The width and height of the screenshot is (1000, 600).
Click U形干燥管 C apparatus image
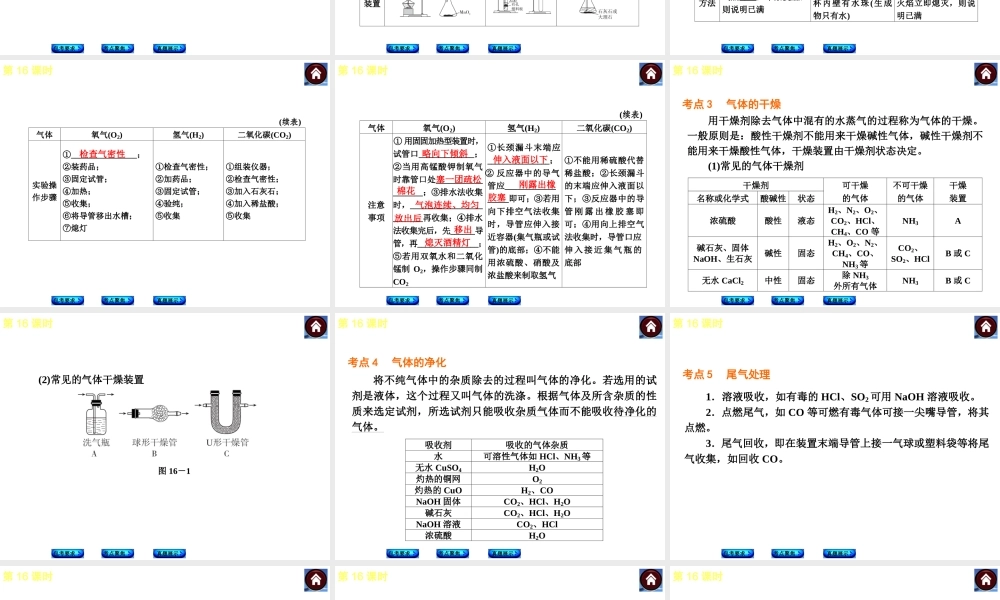pos(226,411)
